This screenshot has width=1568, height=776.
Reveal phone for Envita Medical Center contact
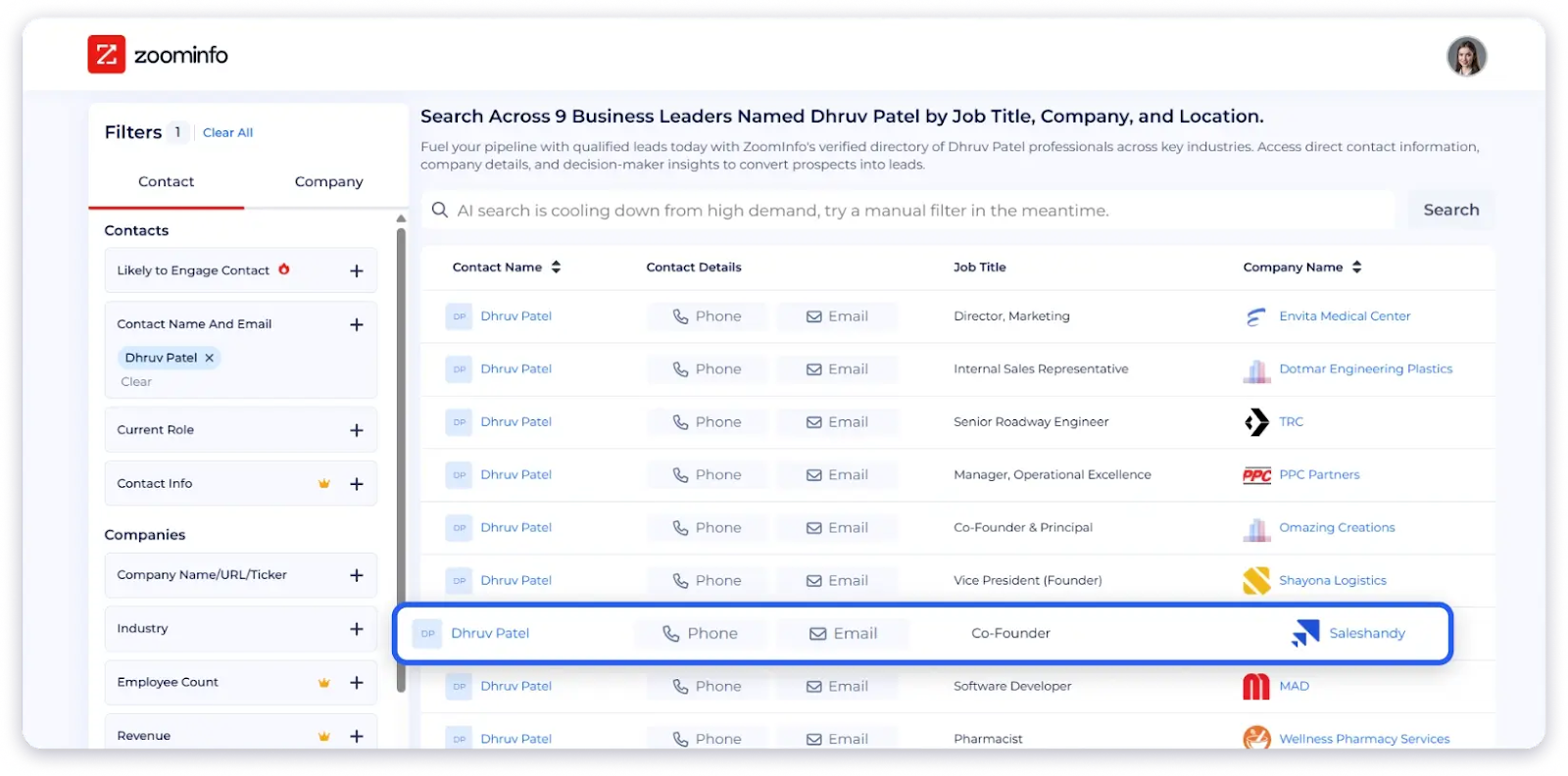pyautogui.click(x=707, y=316)
